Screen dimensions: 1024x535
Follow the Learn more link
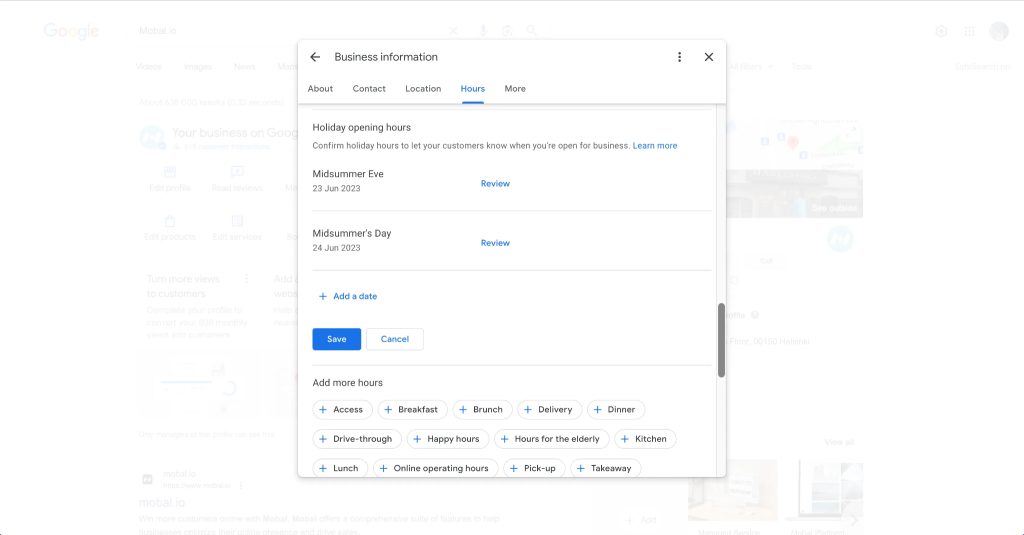(x=655, y=146)
